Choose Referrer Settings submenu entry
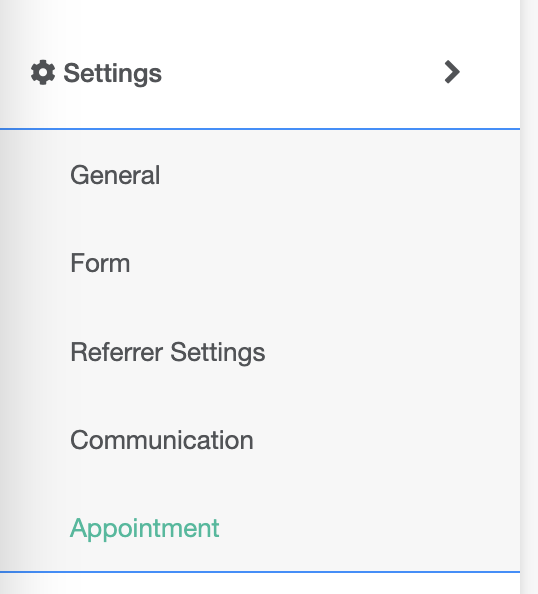This screenshot has height=594, width=538. click(167, 352)
